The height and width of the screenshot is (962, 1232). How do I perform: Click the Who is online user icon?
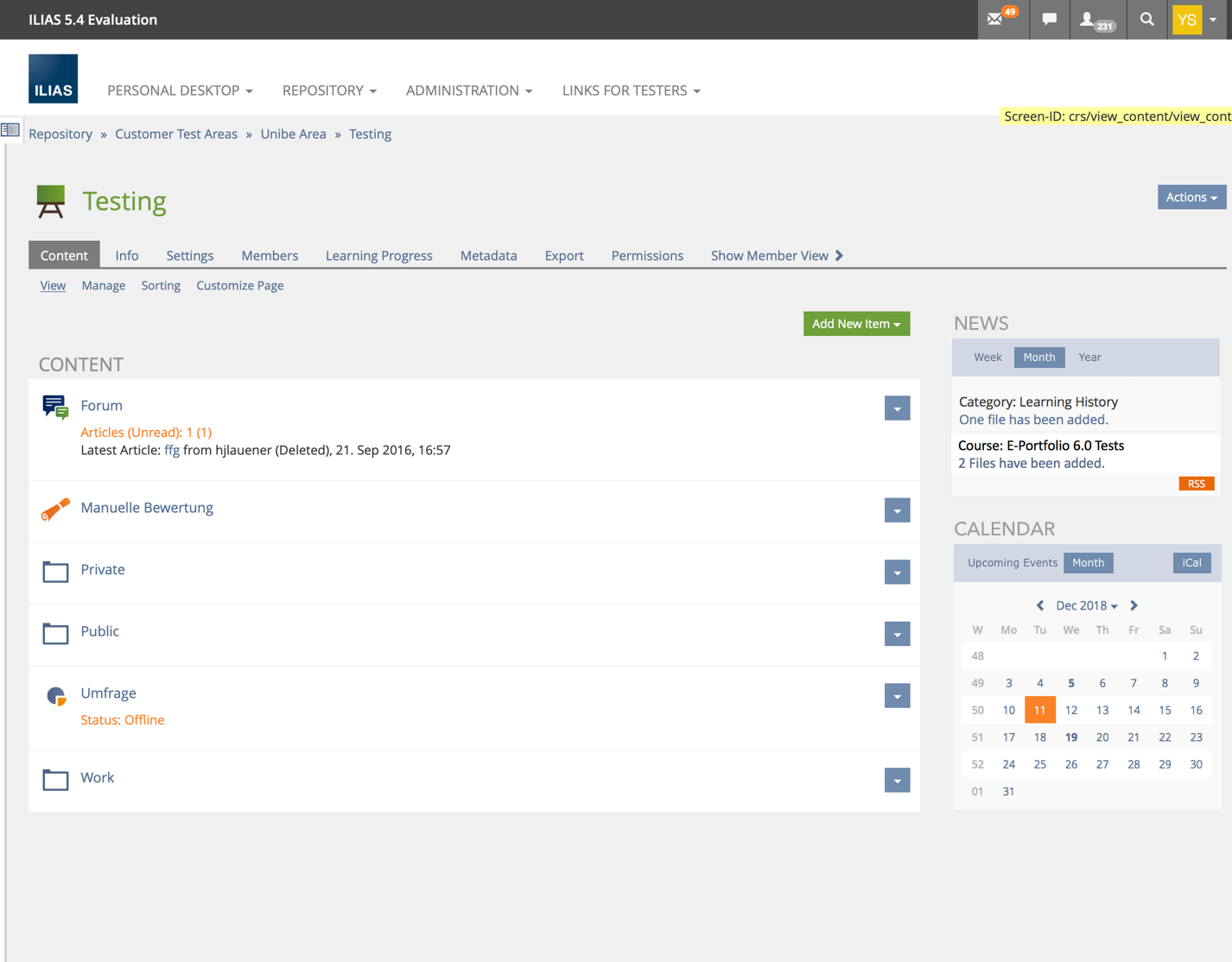tap(1089, 19)
